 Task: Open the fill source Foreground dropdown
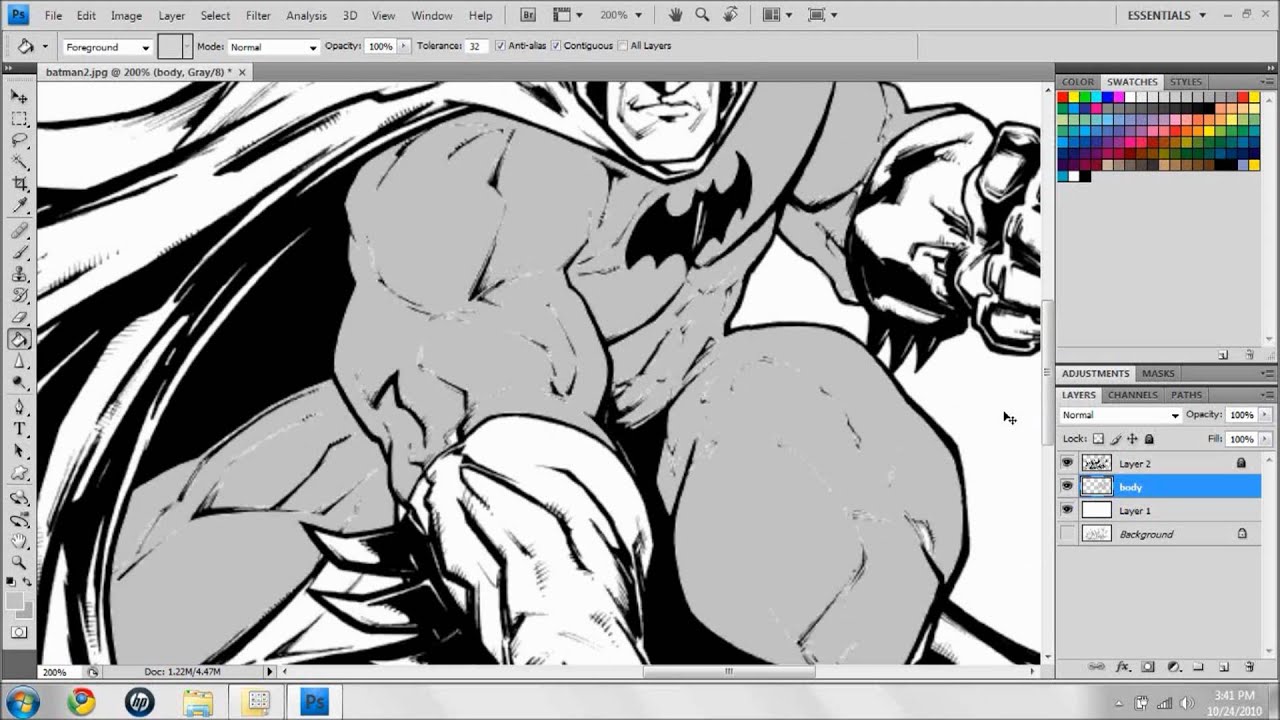pos(107,47)
